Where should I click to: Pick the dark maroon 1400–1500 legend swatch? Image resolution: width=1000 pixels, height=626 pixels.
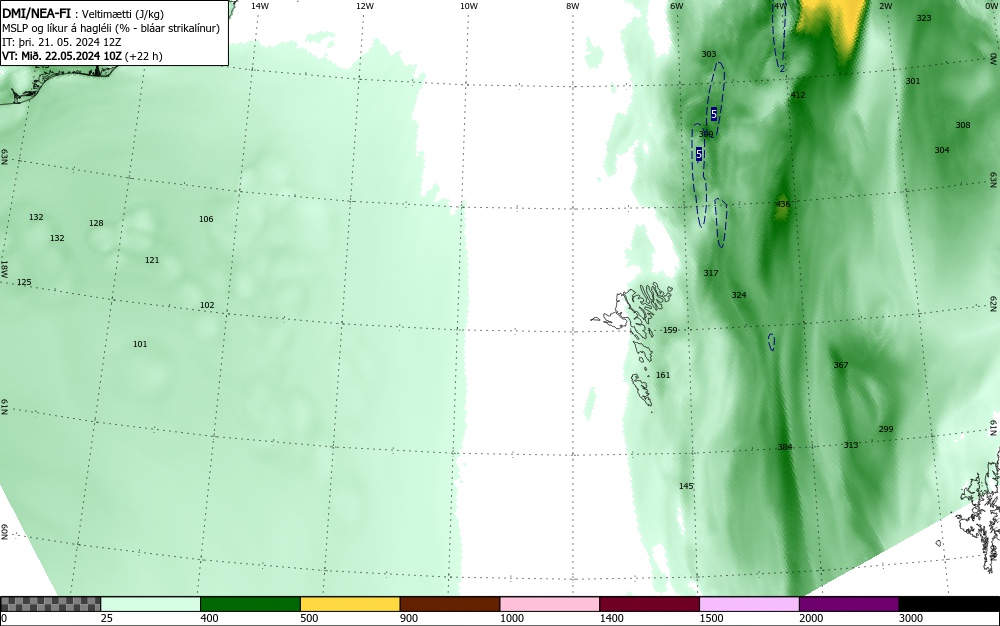pos(649,604)
